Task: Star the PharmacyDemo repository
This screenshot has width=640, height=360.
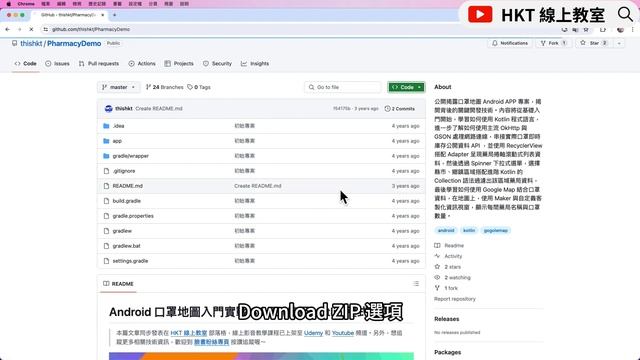Action: (x=594, y=43)
